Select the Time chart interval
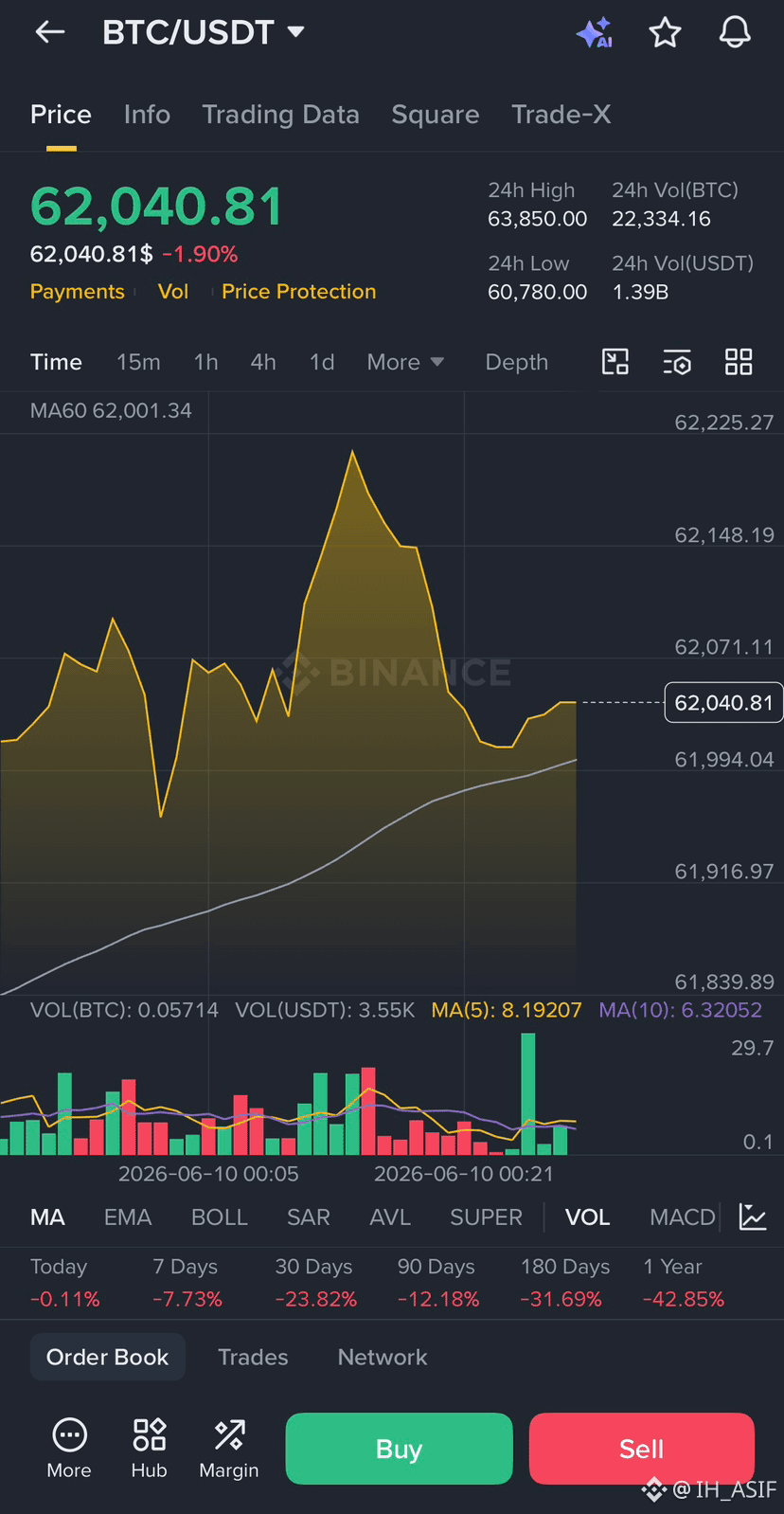This screenshot has width=784, height=1514. (56, 362)
